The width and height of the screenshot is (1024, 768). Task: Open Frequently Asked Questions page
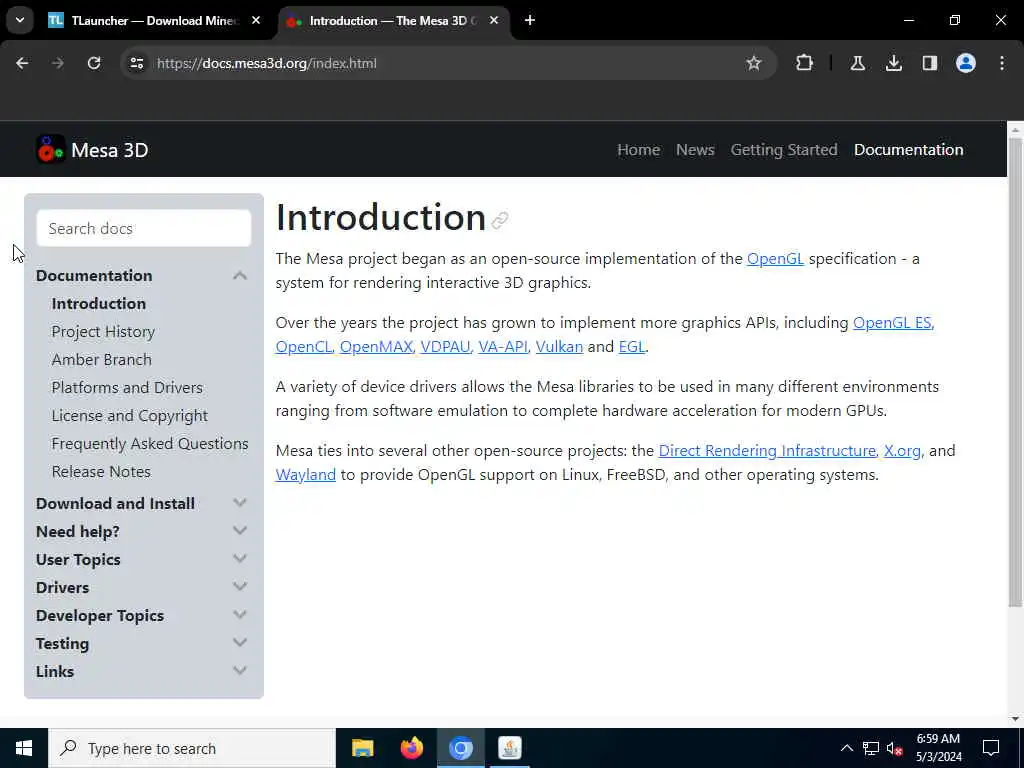pos(150,444)
